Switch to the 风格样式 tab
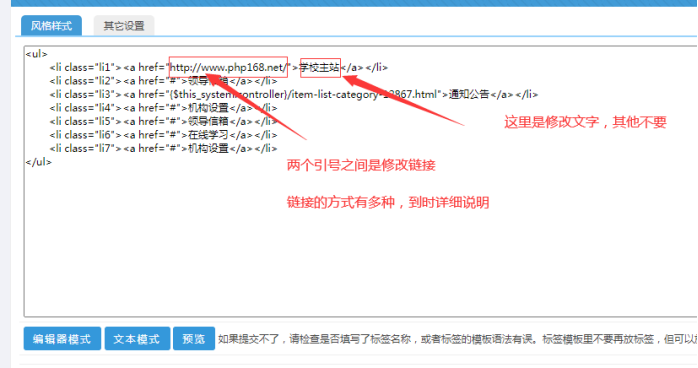This screenshot has height=368, width=698. tap(51, 26)
